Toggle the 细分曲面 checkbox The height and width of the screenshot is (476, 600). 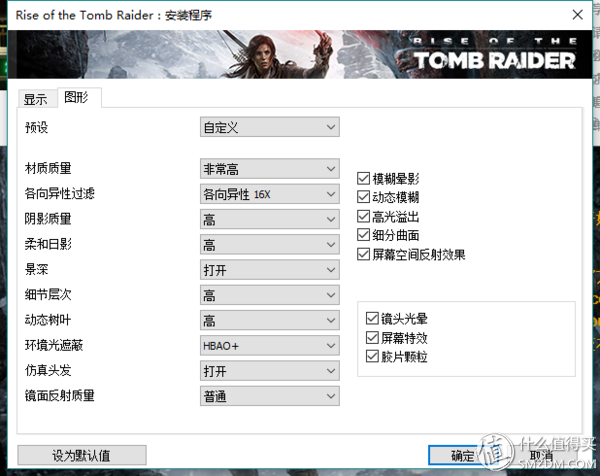[363, 235]
